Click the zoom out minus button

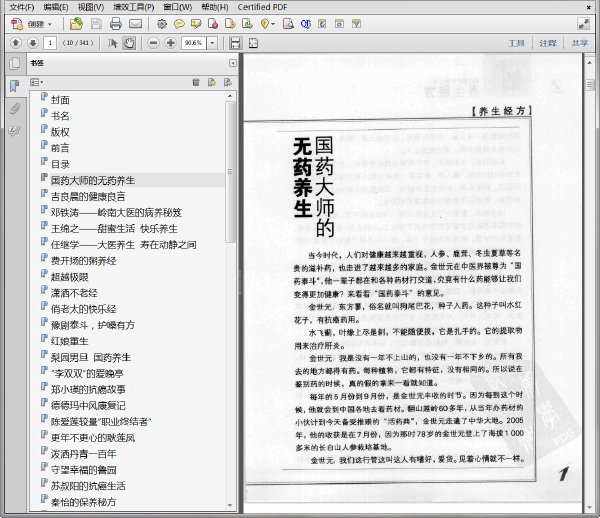coord(153,43)
